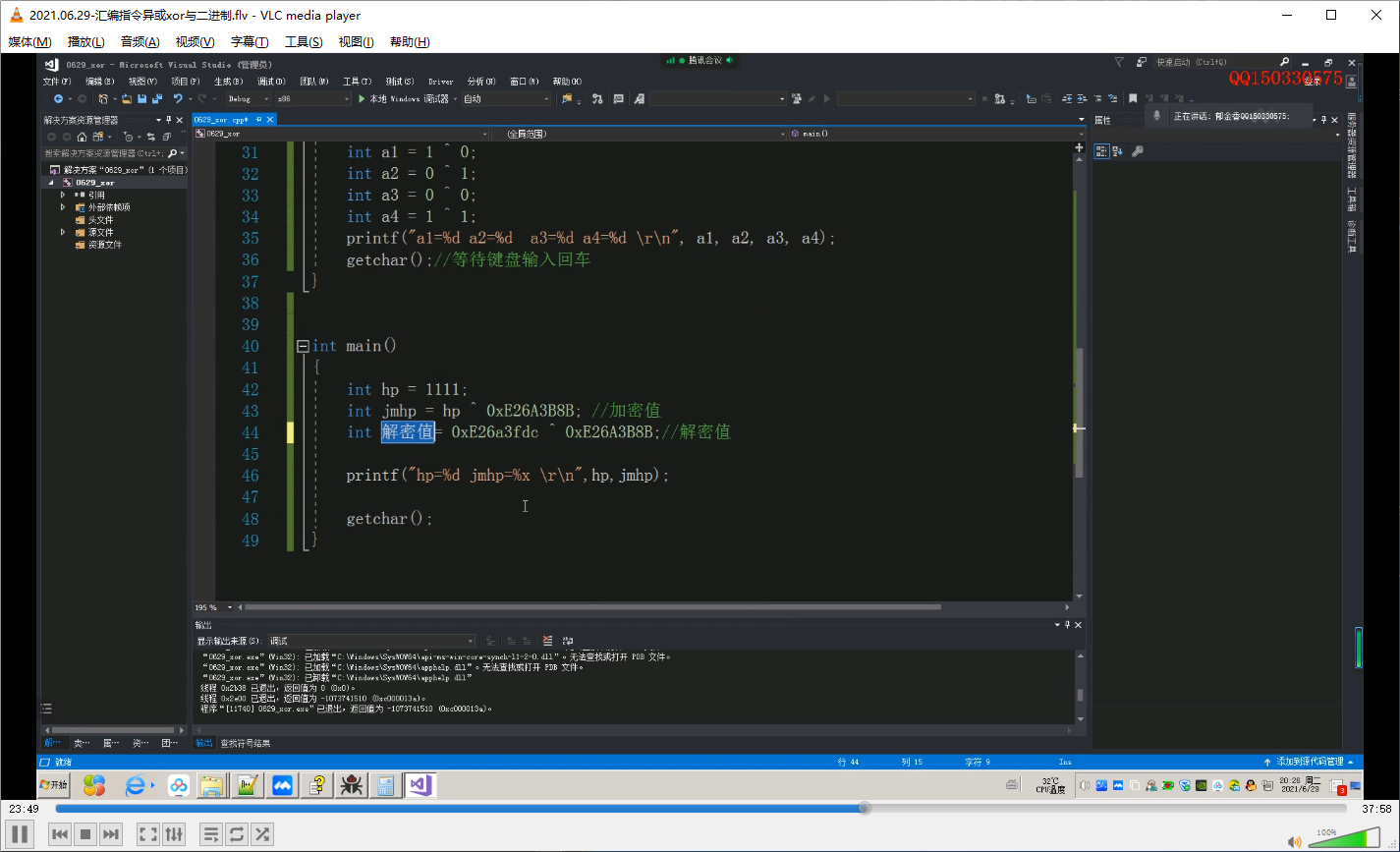Click the Properties pages wrench icon
The width and height of the screenshot is (1400, 852).
click(x=1138, y=151)
